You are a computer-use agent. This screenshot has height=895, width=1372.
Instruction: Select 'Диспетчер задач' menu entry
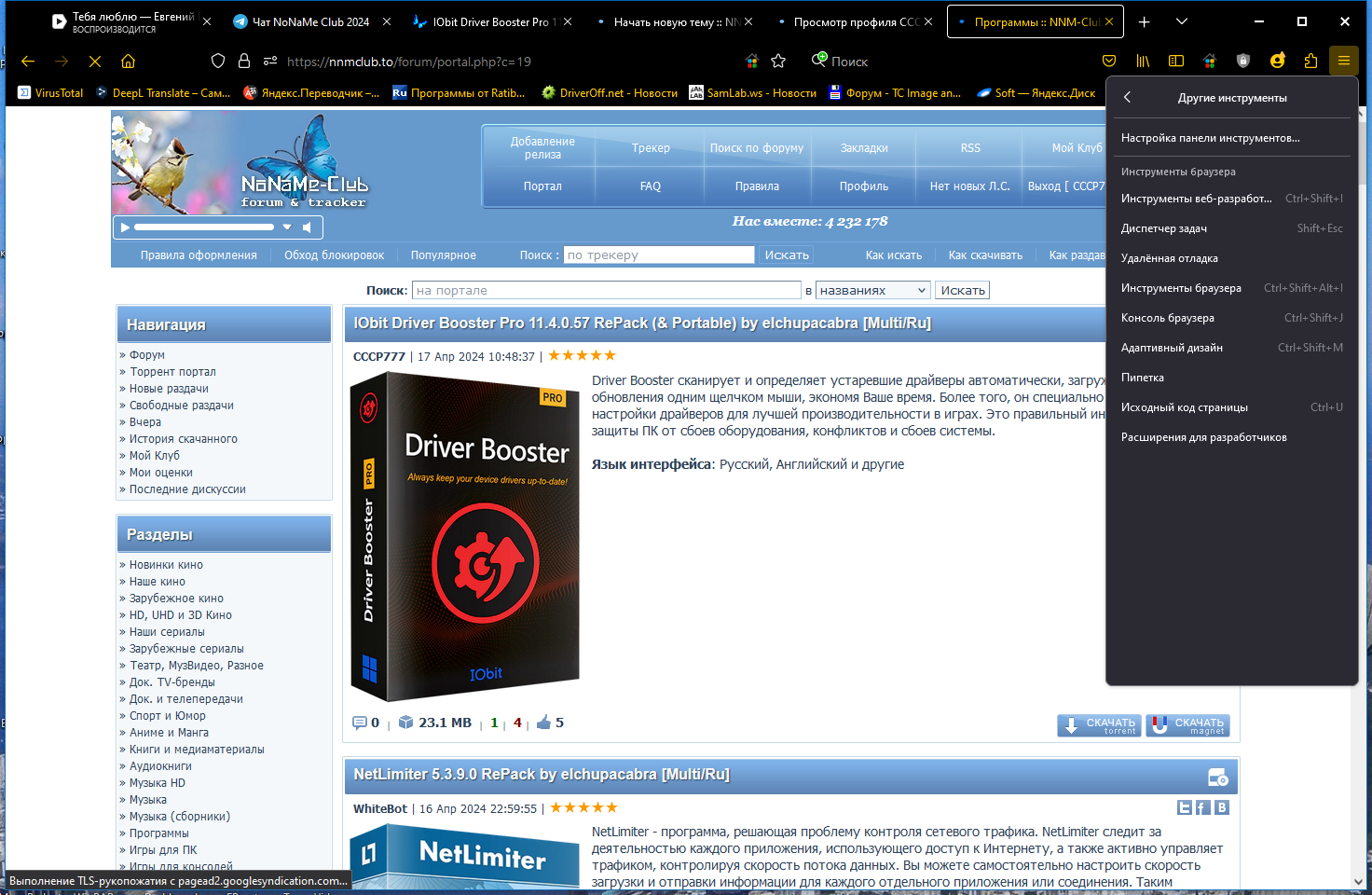point(1231,228)
